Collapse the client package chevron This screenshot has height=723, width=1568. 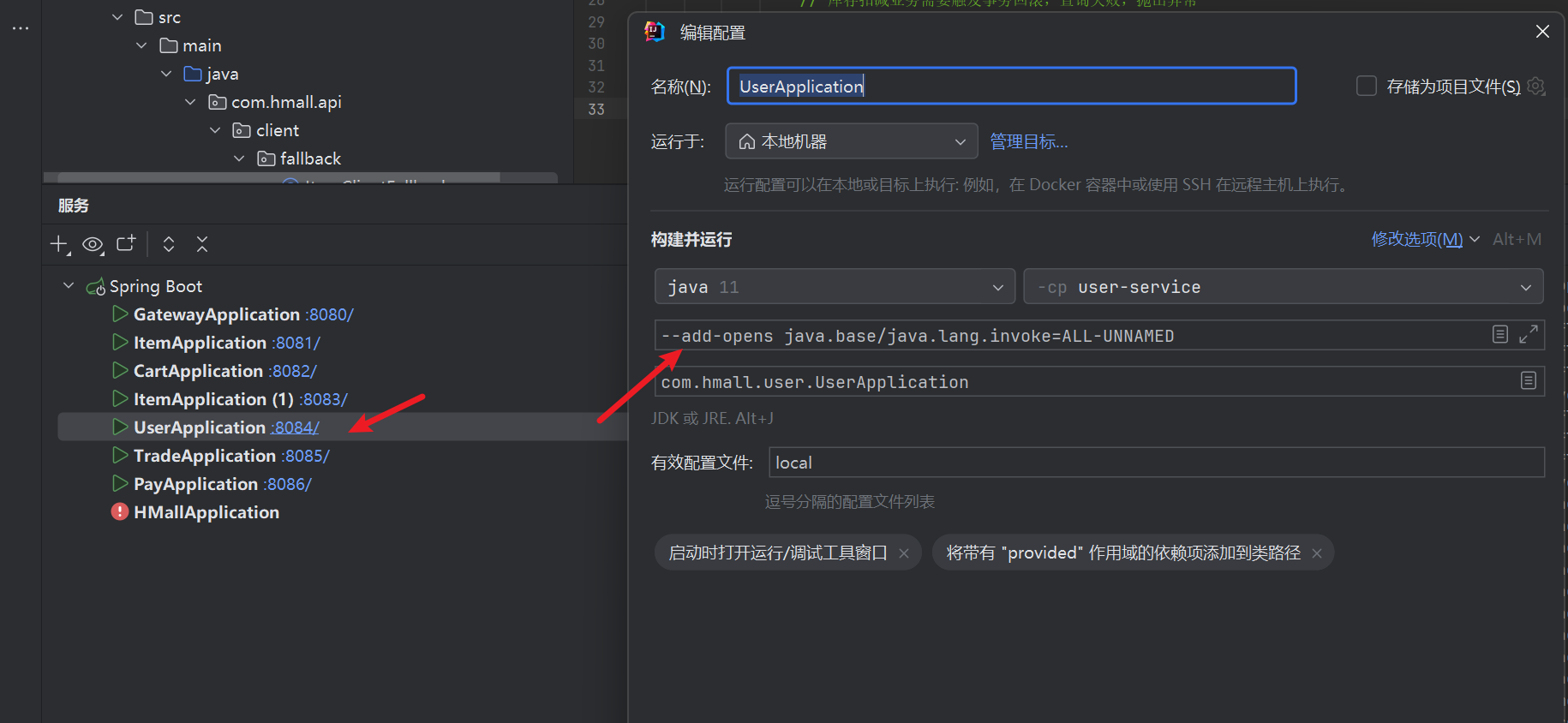point(215,130)
